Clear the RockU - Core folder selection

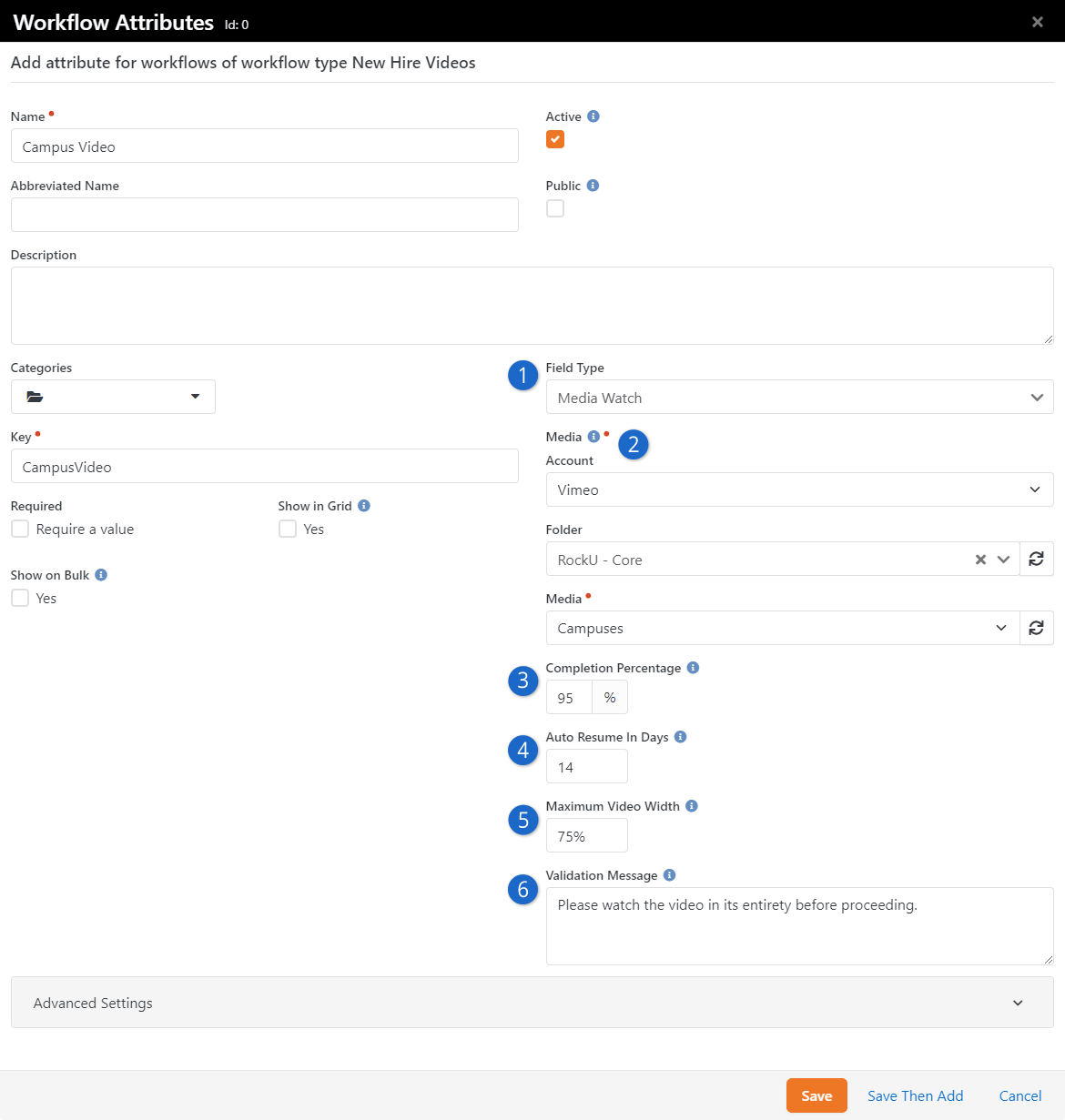coord(980,560)
